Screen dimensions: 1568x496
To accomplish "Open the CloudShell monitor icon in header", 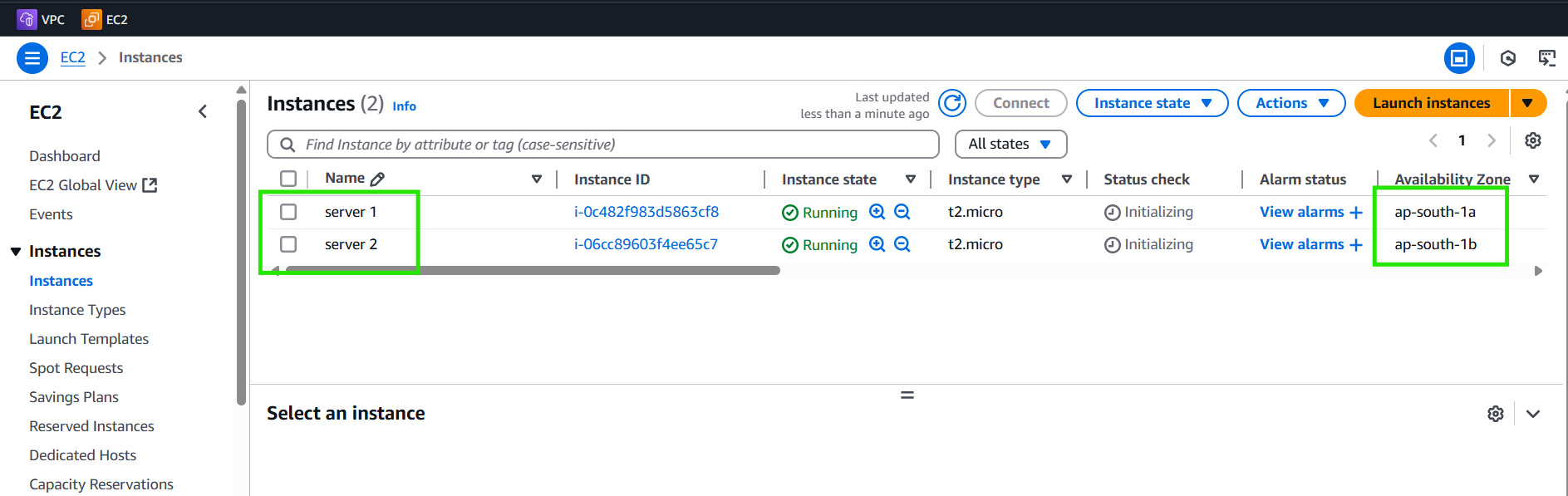I will tap(1546, 58).
